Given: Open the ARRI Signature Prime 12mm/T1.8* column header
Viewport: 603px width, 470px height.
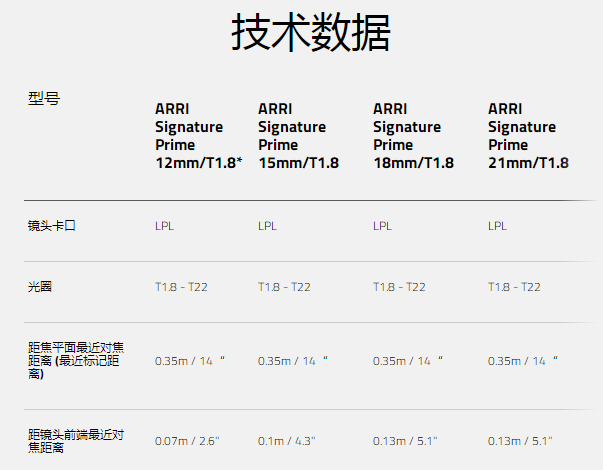Looking at the screenshot, I should point(198,135).
